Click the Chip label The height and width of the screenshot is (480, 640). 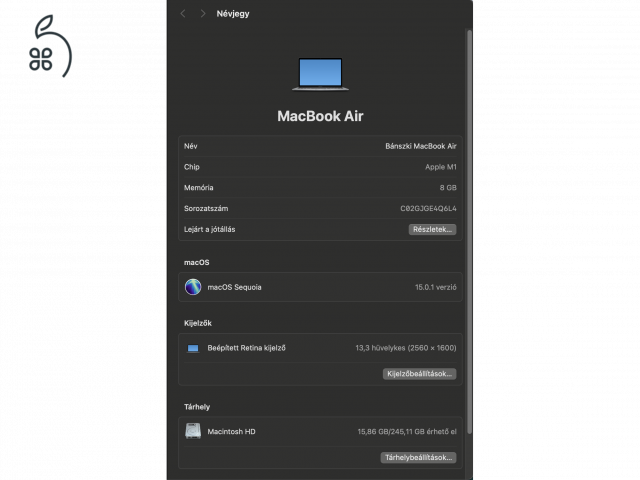(x=191, y=167)
